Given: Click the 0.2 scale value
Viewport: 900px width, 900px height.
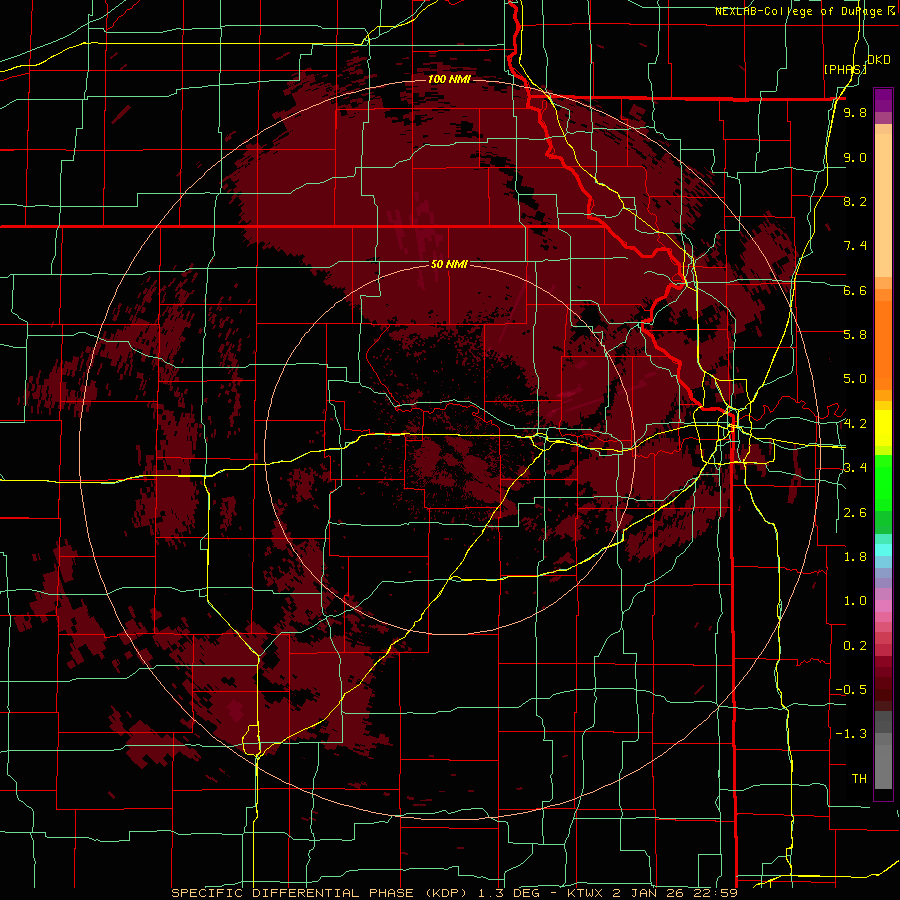Looking at the screenshot, I should (x=855, y=646).
